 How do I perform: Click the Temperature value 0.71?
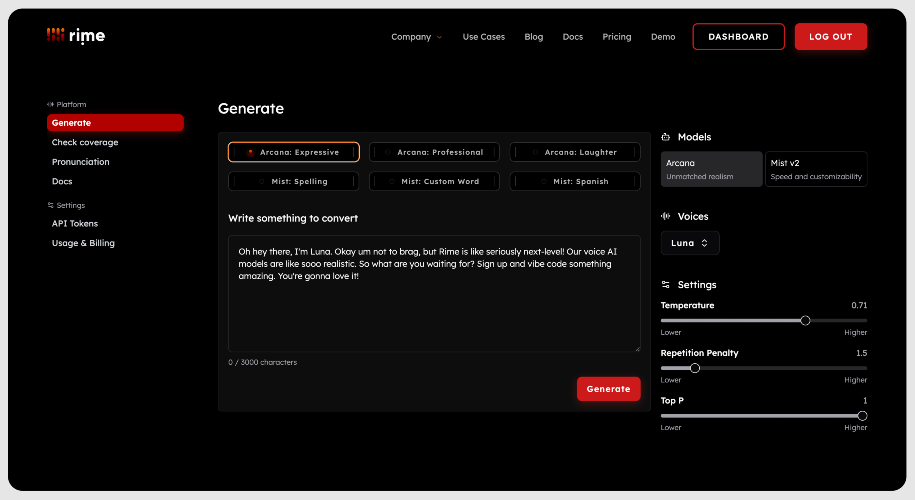[859, 305]
